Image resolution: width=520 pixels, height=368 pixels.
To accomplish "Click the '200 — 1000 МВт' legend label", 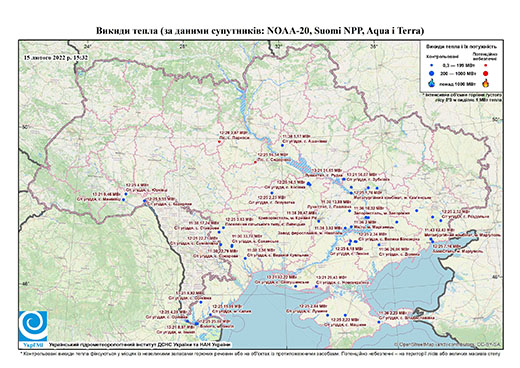I will coord(457,73).
